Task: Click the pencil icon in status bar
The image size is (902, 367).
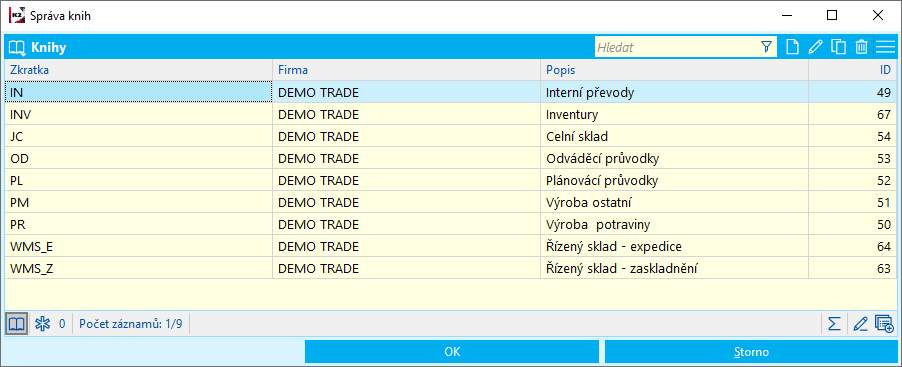Action: (x=860, y=324)
